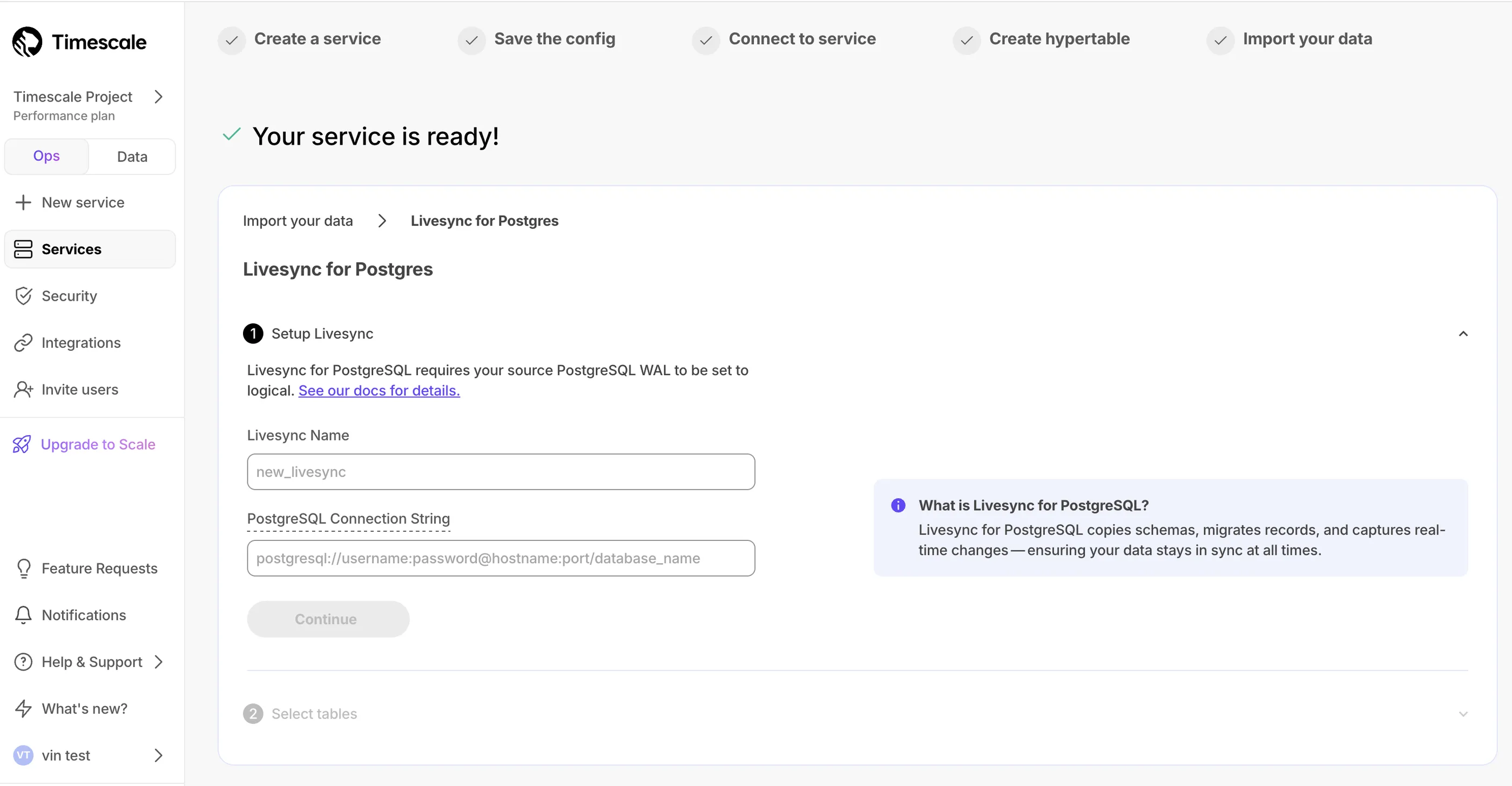Open the Security menu item
This screenshot has width=1512, height=786.
point(90,296)
